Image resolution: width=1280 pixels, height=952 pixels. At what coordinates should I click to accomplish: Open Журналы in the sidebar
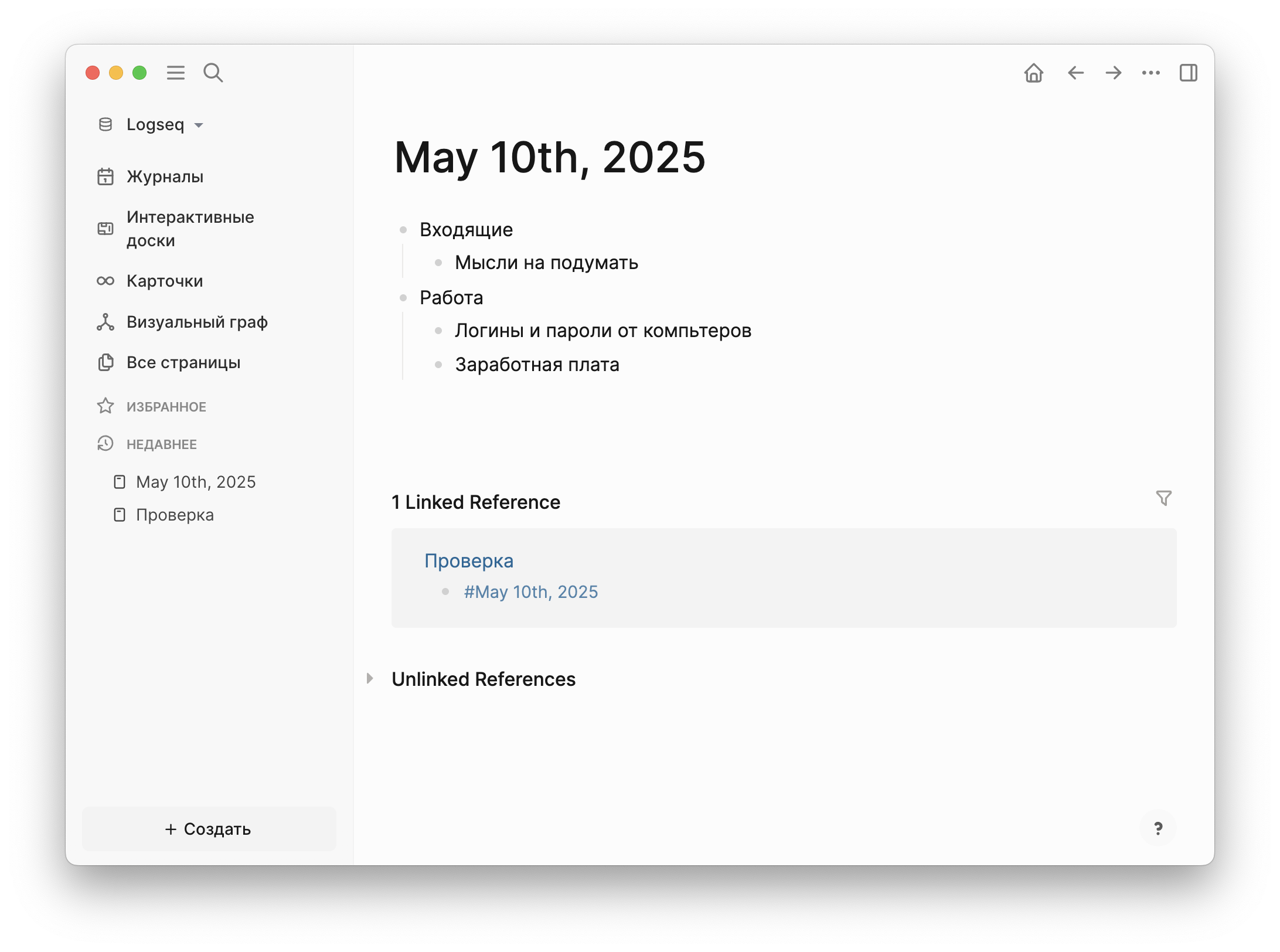(x=165, y=176)
